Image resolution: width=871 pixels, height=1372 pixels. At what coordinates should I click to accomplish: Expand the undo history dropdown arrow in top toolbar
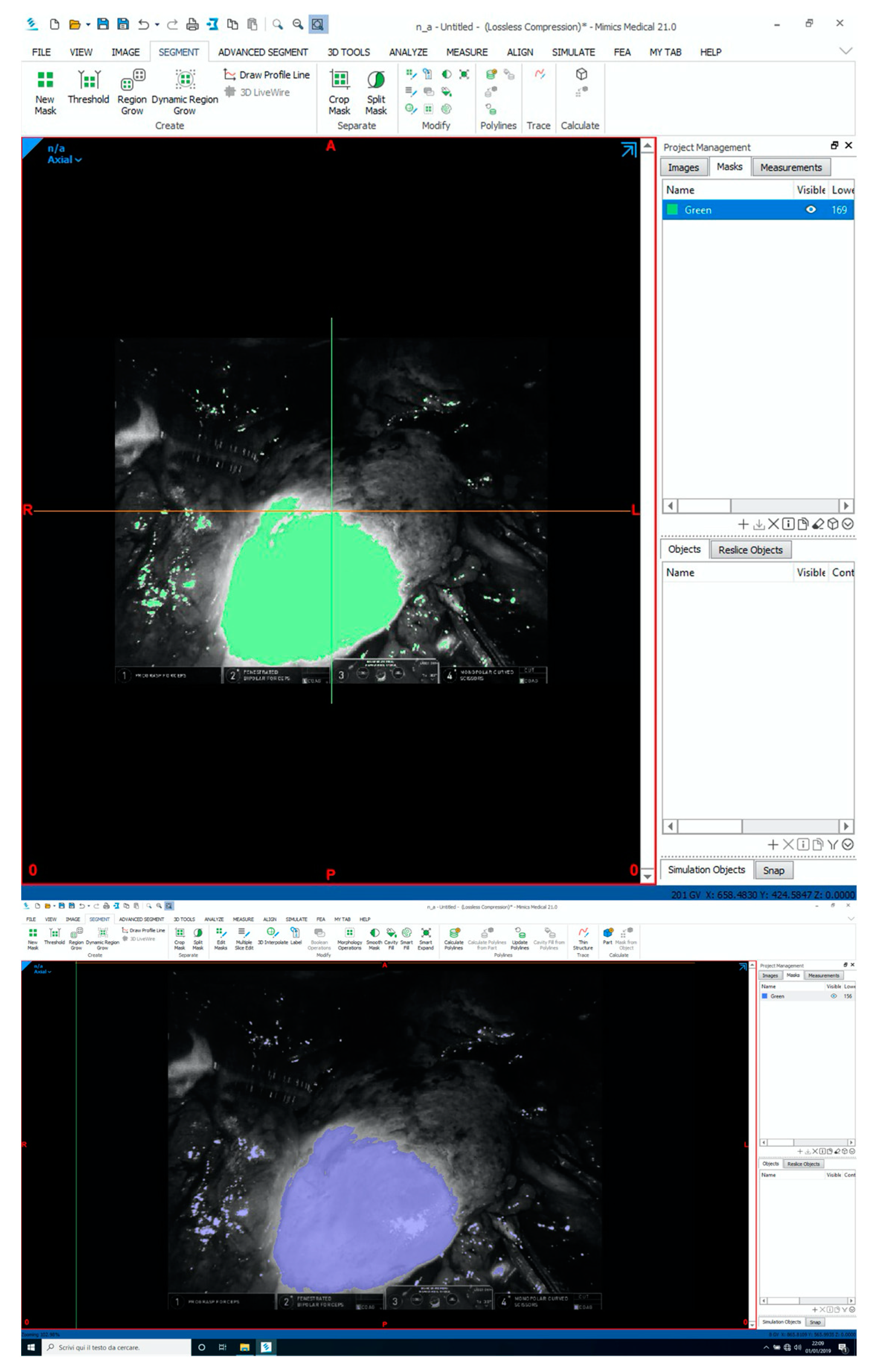[157, 25]
